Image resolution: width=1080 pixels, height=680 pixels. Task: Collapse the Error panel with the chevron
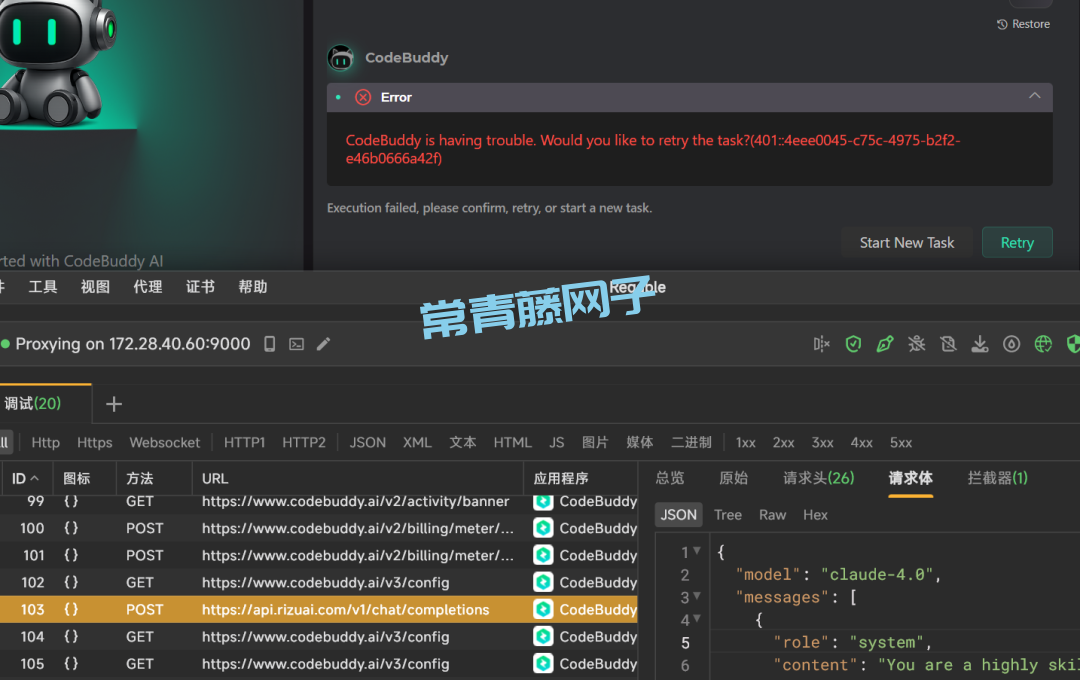pyautogui.click(x=1034, y=96)
